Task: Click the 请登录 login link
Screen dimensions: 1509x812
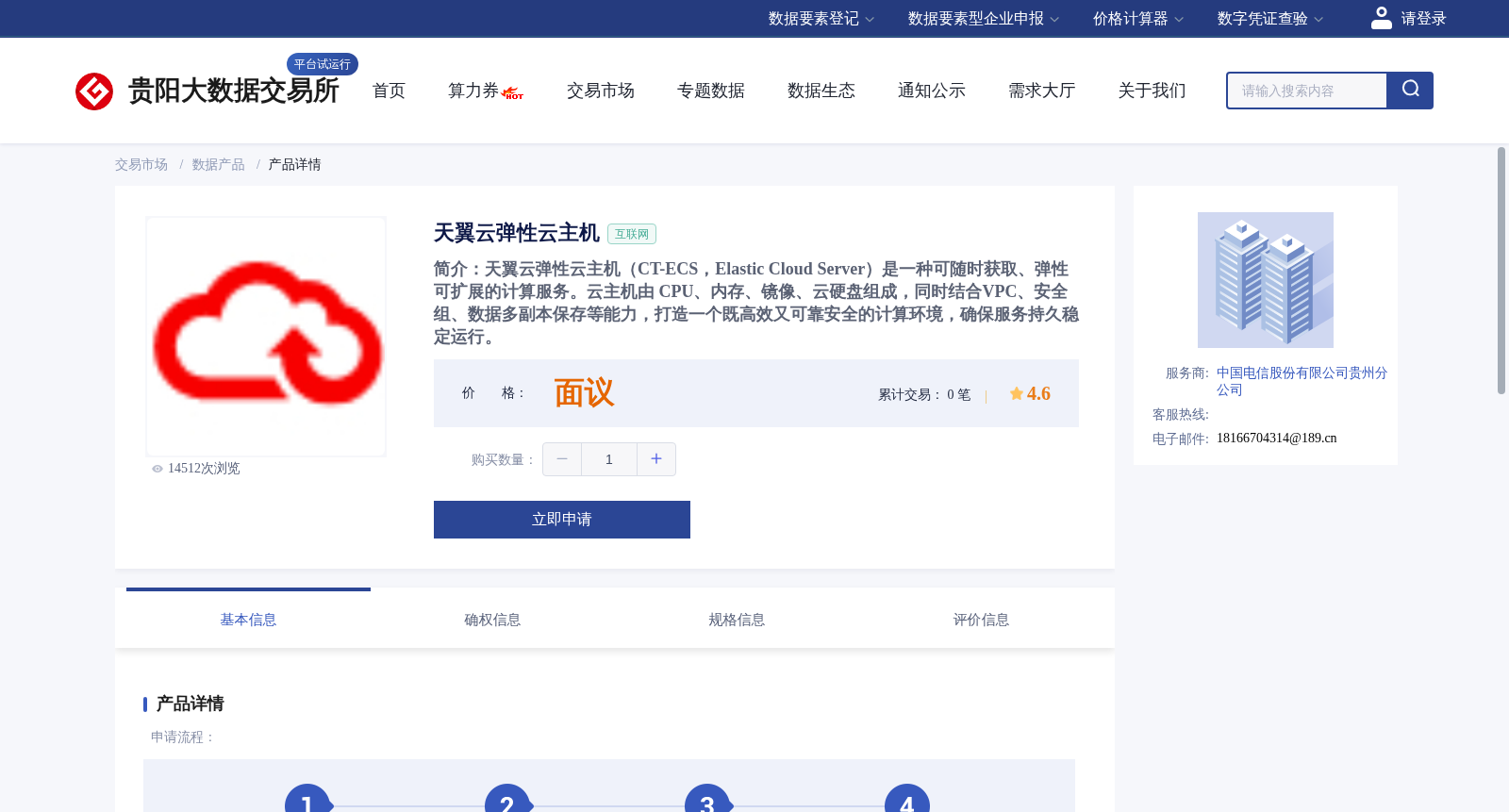Action: click(x=1423, y=19)
